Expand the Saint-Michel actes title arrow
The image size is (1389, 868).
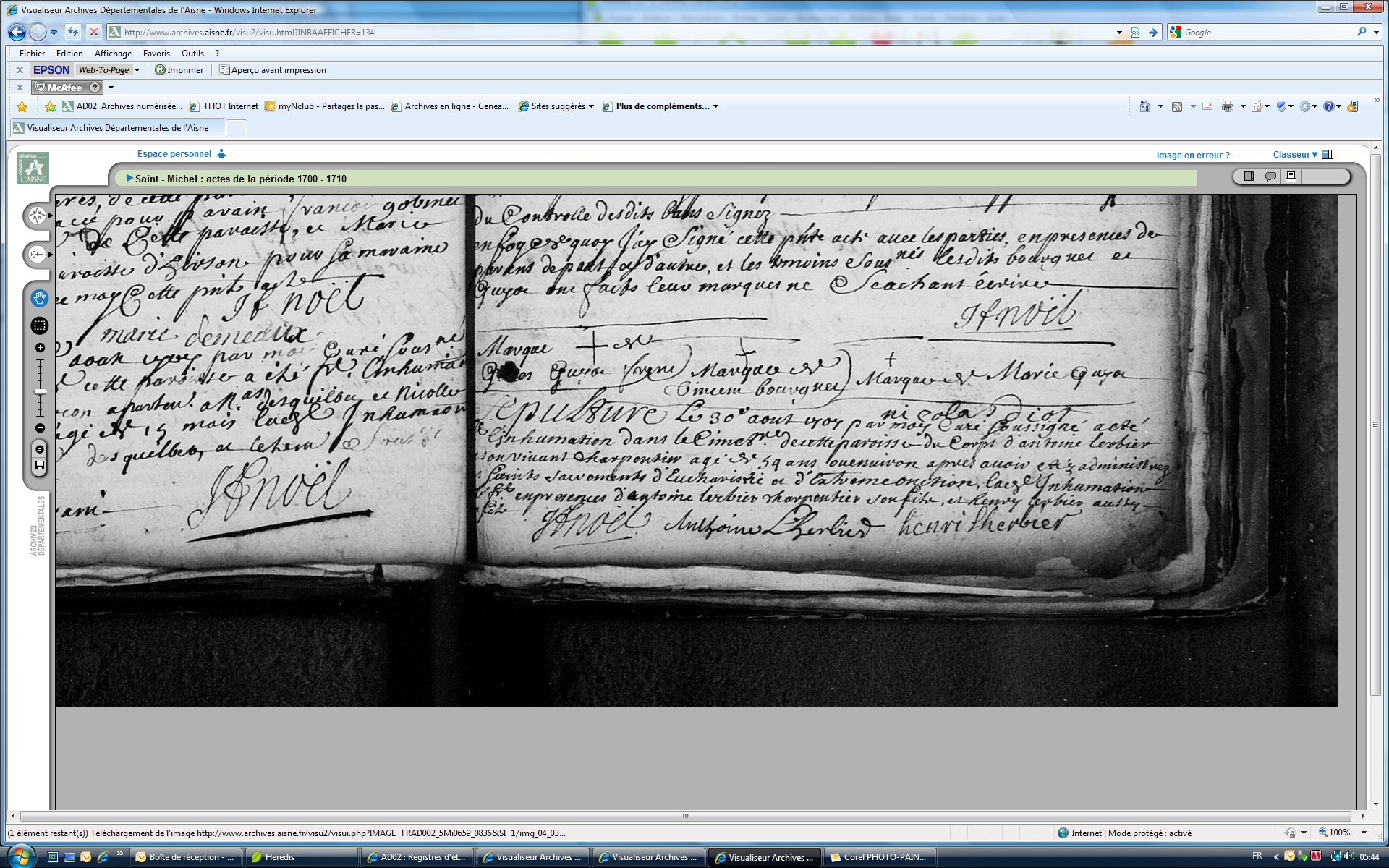click(x=129, y=178)
